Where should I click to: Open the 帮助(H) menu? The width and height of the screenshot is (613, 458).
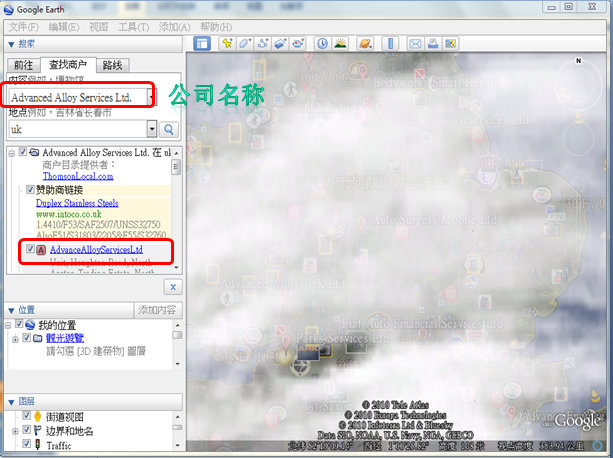tap(216, 27)
